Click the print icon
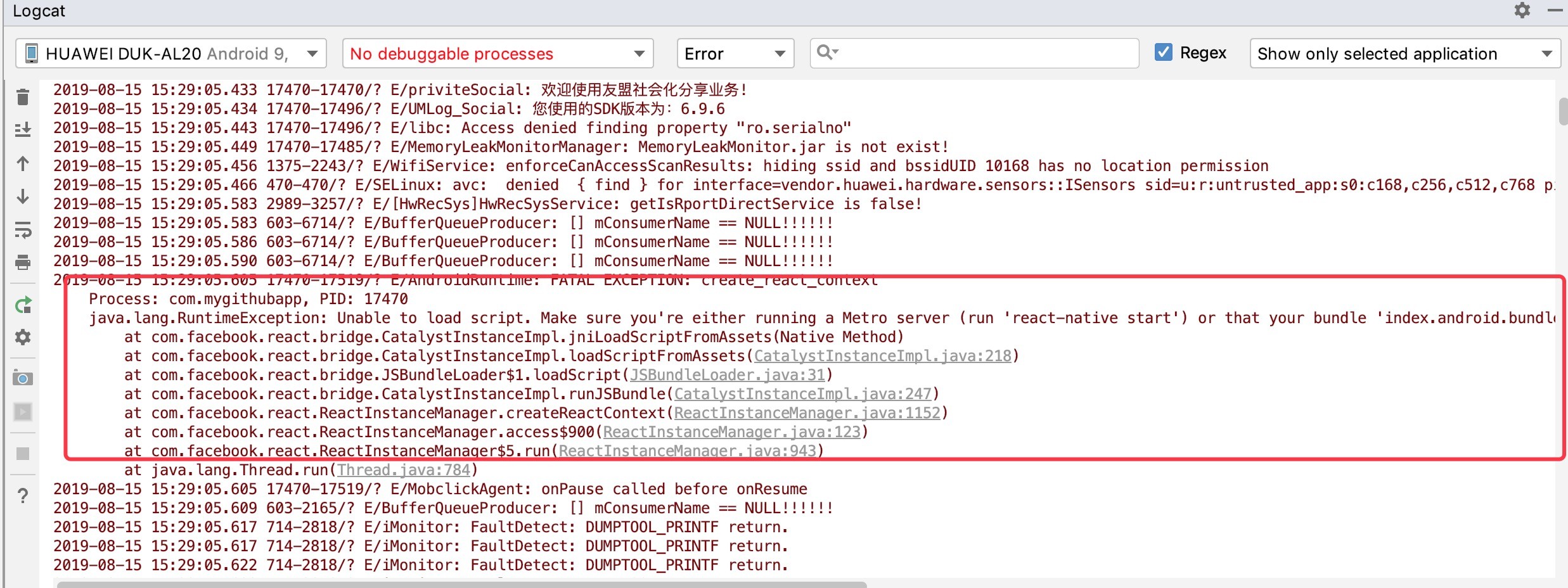The height and width of the screenshot is (588, 1568). (x=23, y=262)
